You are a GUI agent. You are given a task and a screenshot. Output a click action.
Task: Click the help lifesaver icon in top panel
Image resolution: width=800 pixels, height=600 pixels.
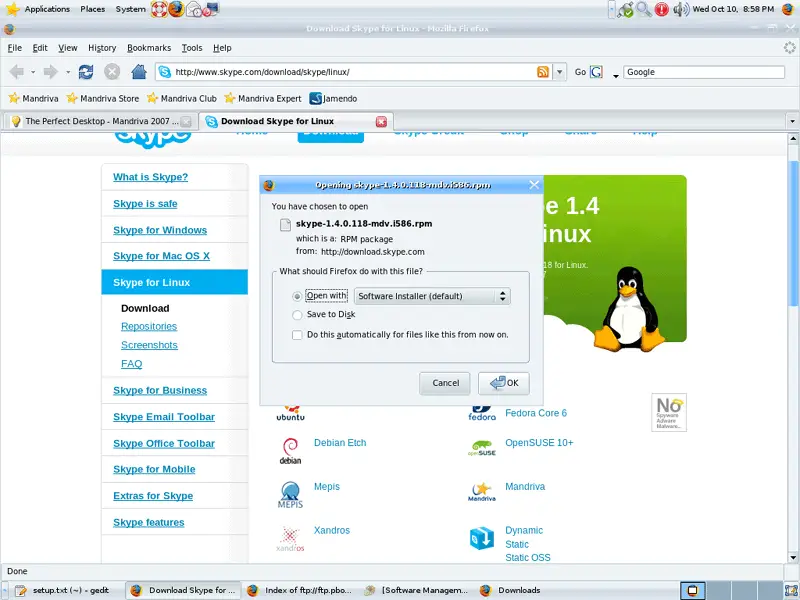(x=159, y=9)
